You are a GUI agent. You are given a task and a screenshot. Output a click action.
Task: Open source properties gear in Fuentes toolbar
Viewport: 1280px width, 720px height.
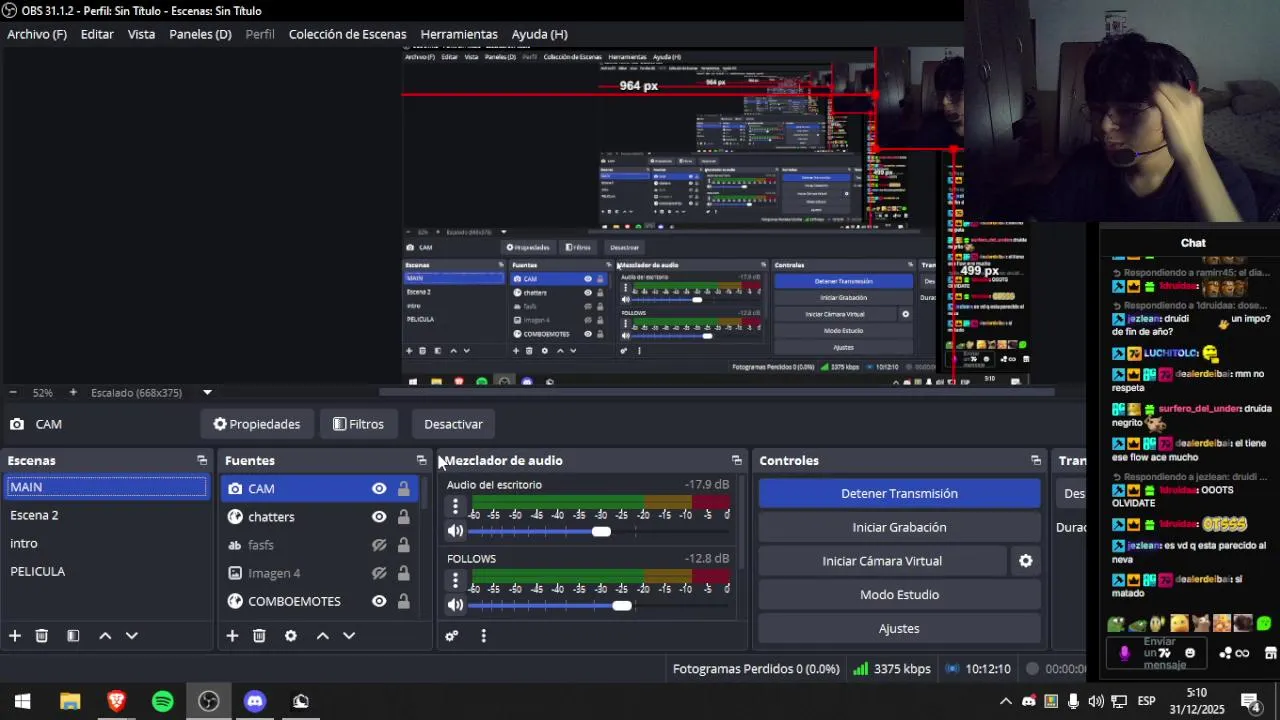pyautogui.click(x=291, y=636)
